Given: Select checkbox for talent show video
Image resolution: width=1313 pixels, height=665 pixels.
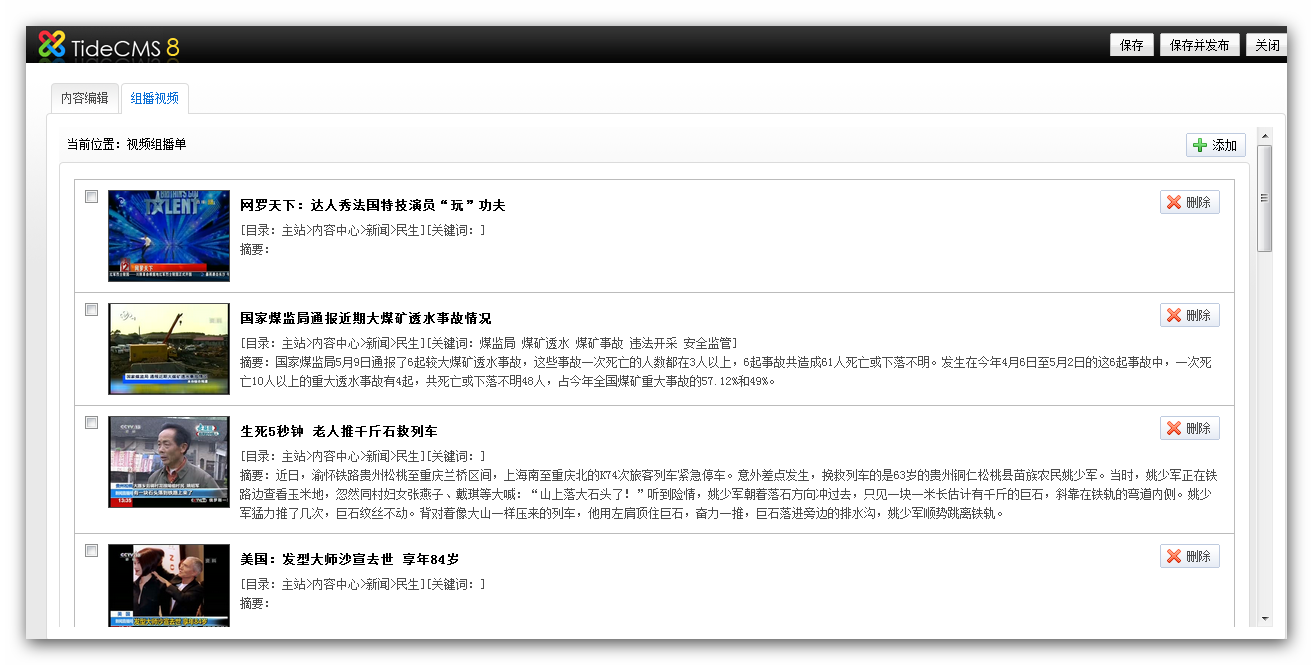Looking at the screenshot, I should tap(91, 197).
